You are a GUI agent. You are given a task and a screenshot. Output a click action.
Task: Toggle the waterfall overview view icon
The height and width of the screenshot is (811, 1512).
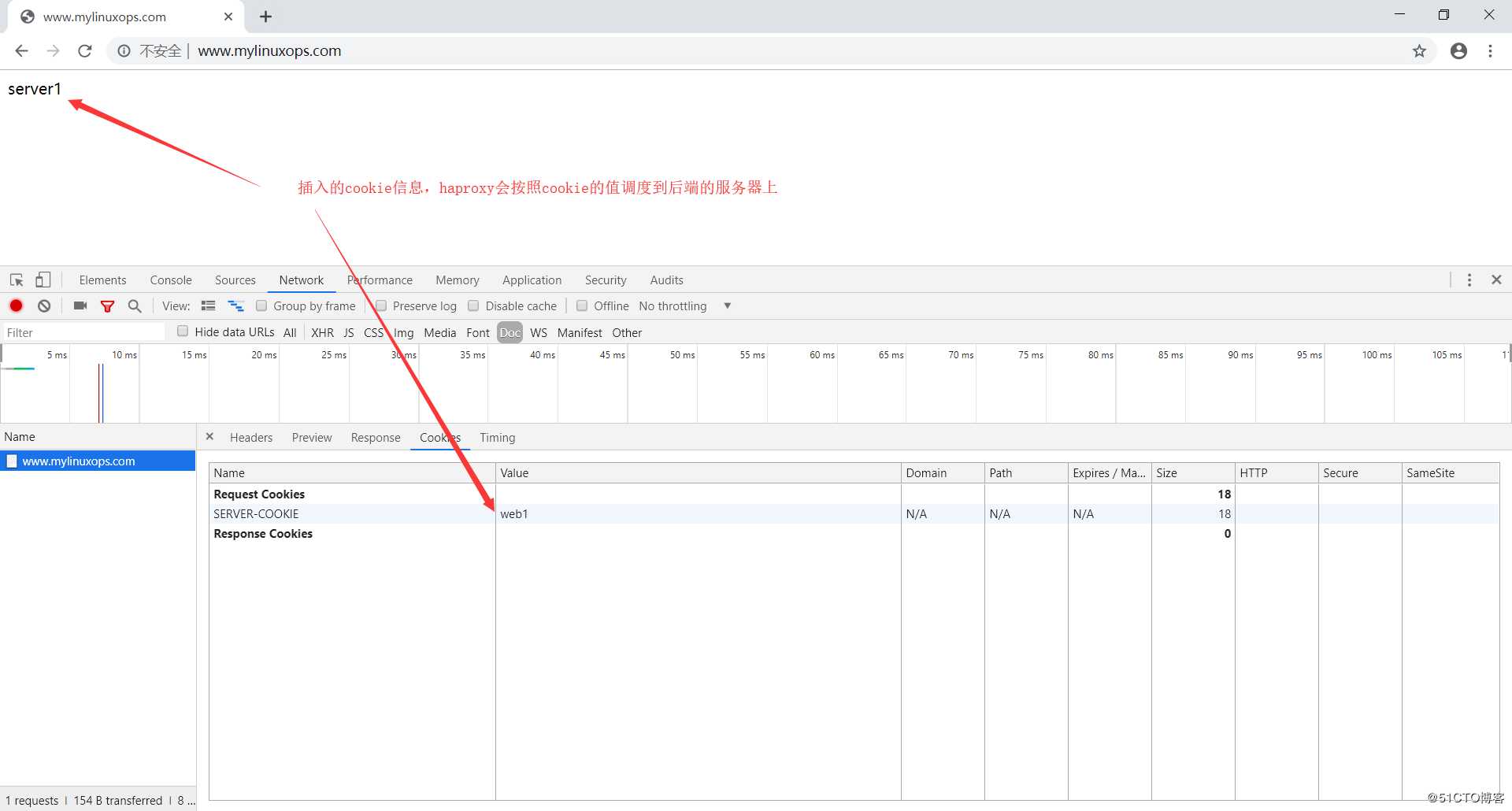click(x=235, y=306)
